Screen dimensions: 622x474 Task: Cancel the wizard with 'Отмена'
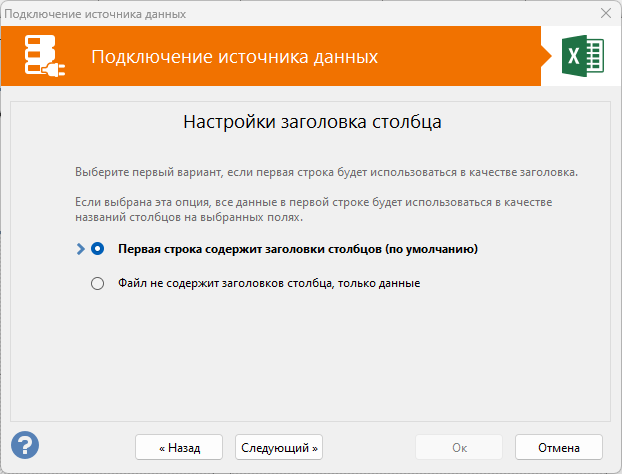tap(559, 447)
